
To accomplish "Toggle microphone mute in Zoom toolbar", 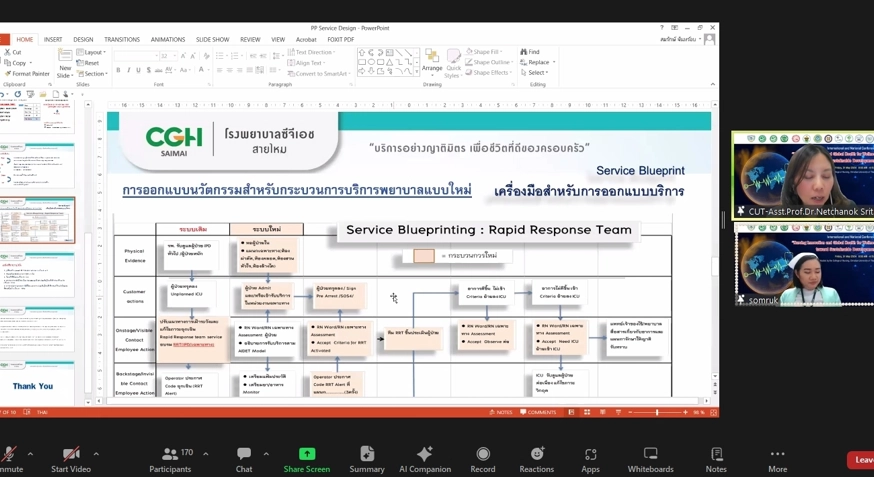I will [x=9, y=459].
